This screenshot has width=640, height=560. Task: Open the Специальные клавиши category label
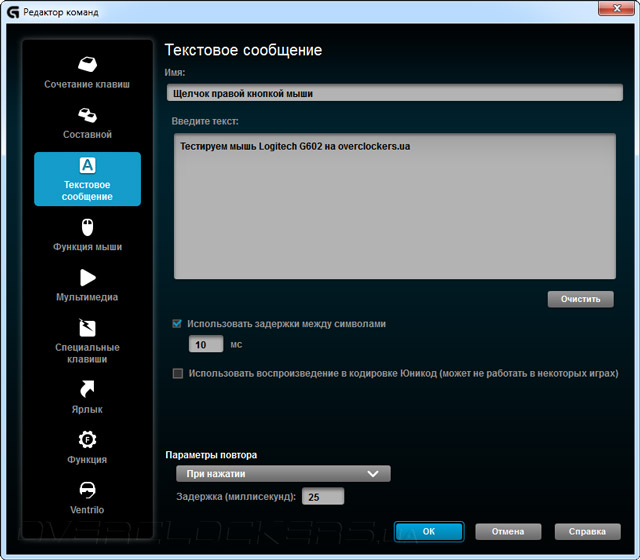click(x=87, y=353)
